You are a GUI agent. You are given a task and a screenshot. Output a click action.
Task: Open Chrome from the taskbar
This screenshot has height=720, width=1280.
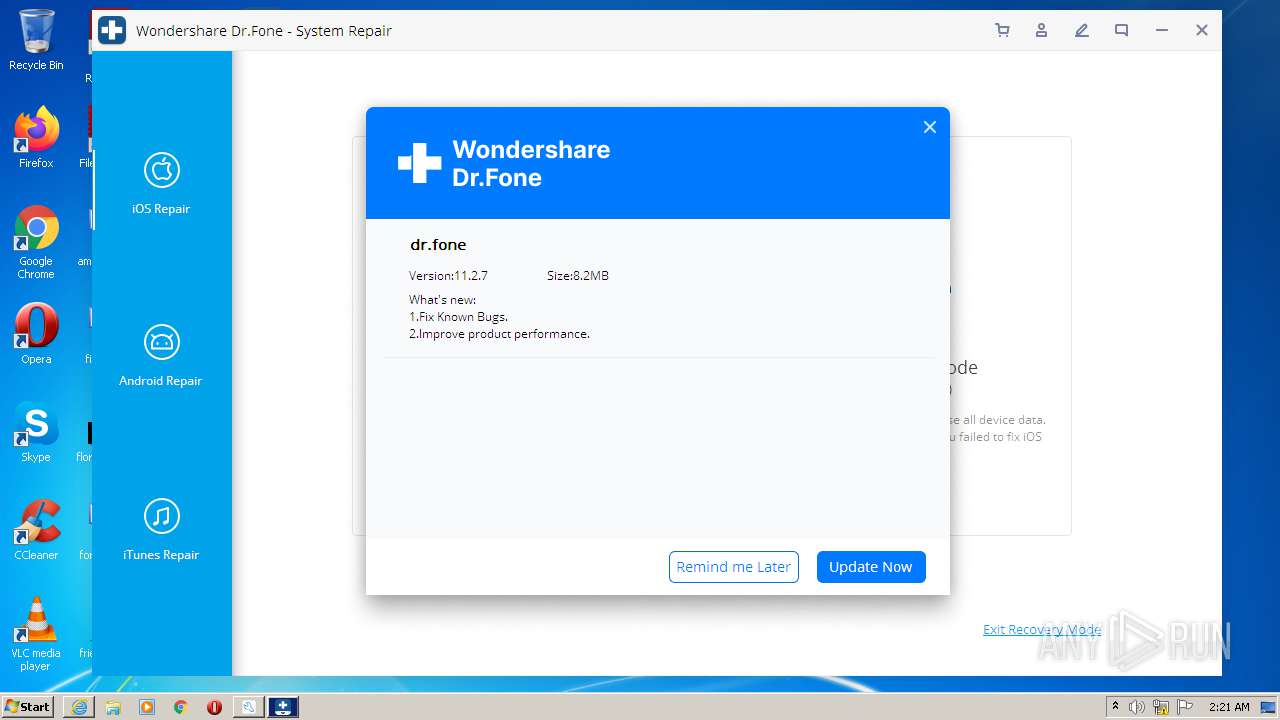tap(181, 707)
